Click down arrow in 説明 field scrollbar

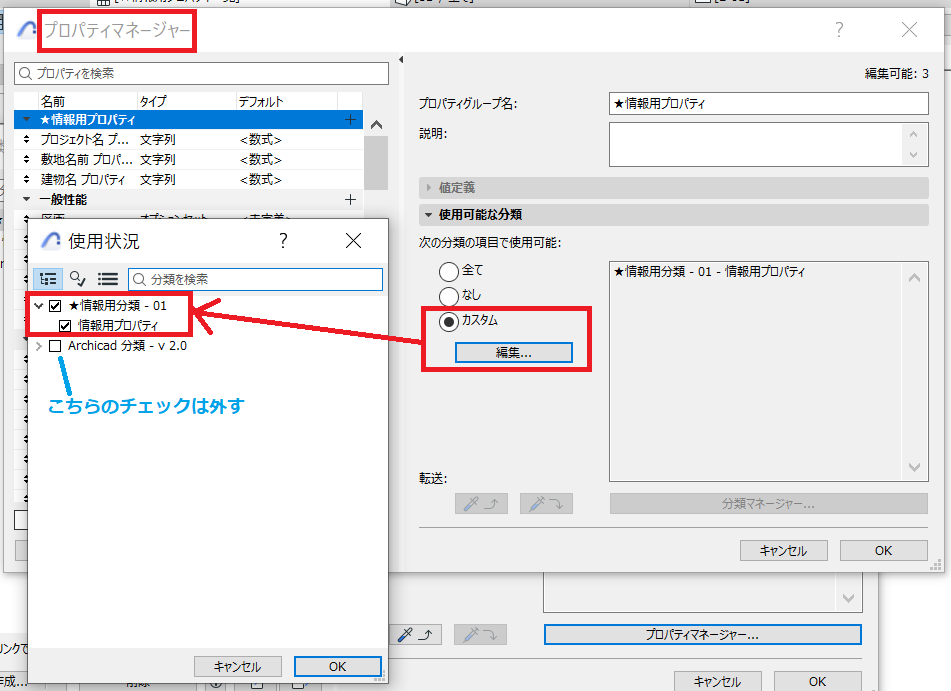[913, 155]
